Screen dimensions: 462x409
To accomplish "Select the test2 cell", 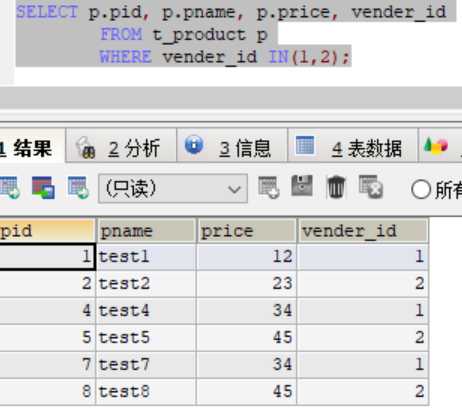I will pyautogui.click(x=146, y=284).
